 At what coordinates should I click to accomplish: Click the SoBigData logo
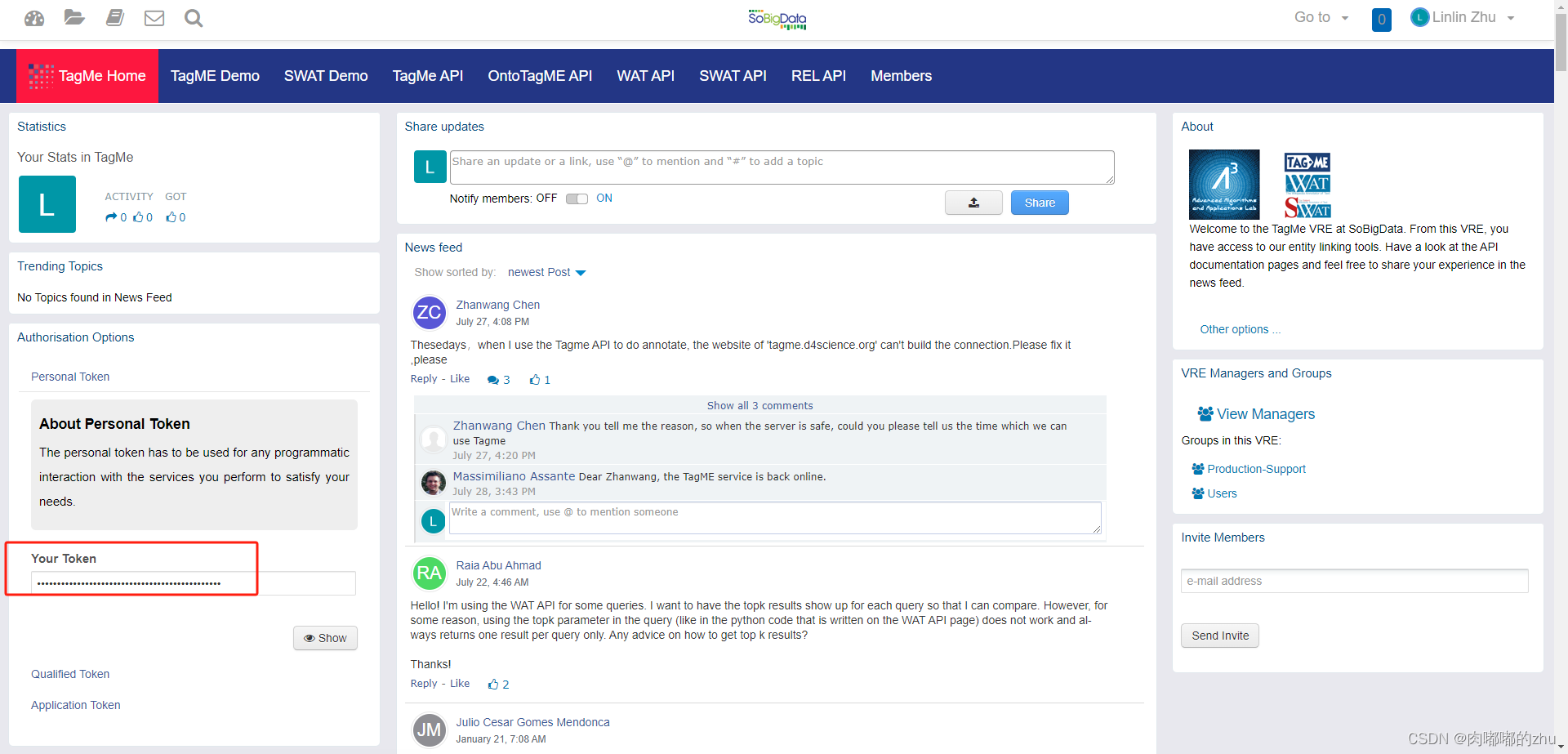[777, 19]
